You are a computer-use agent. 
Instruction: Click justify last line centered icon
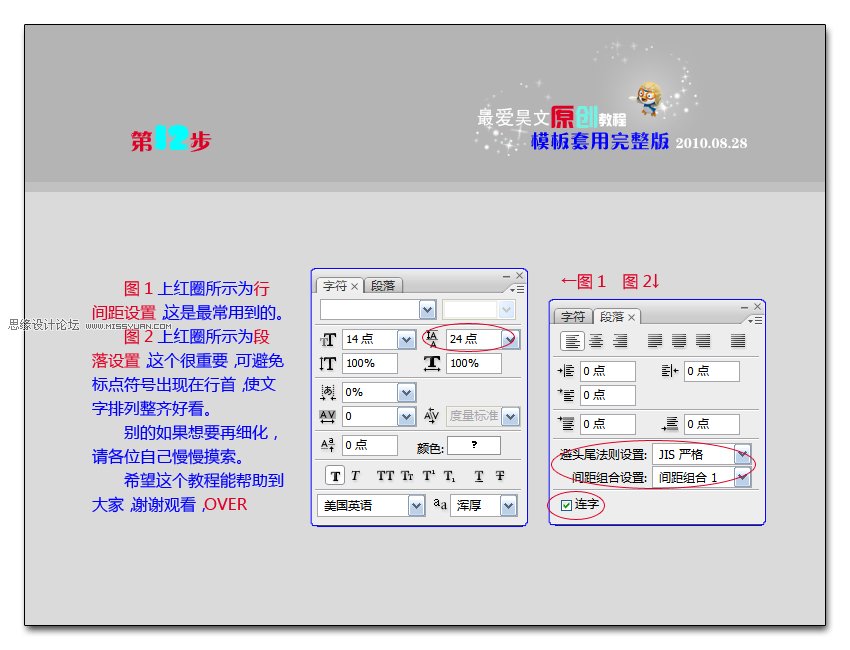coord(679,341)
